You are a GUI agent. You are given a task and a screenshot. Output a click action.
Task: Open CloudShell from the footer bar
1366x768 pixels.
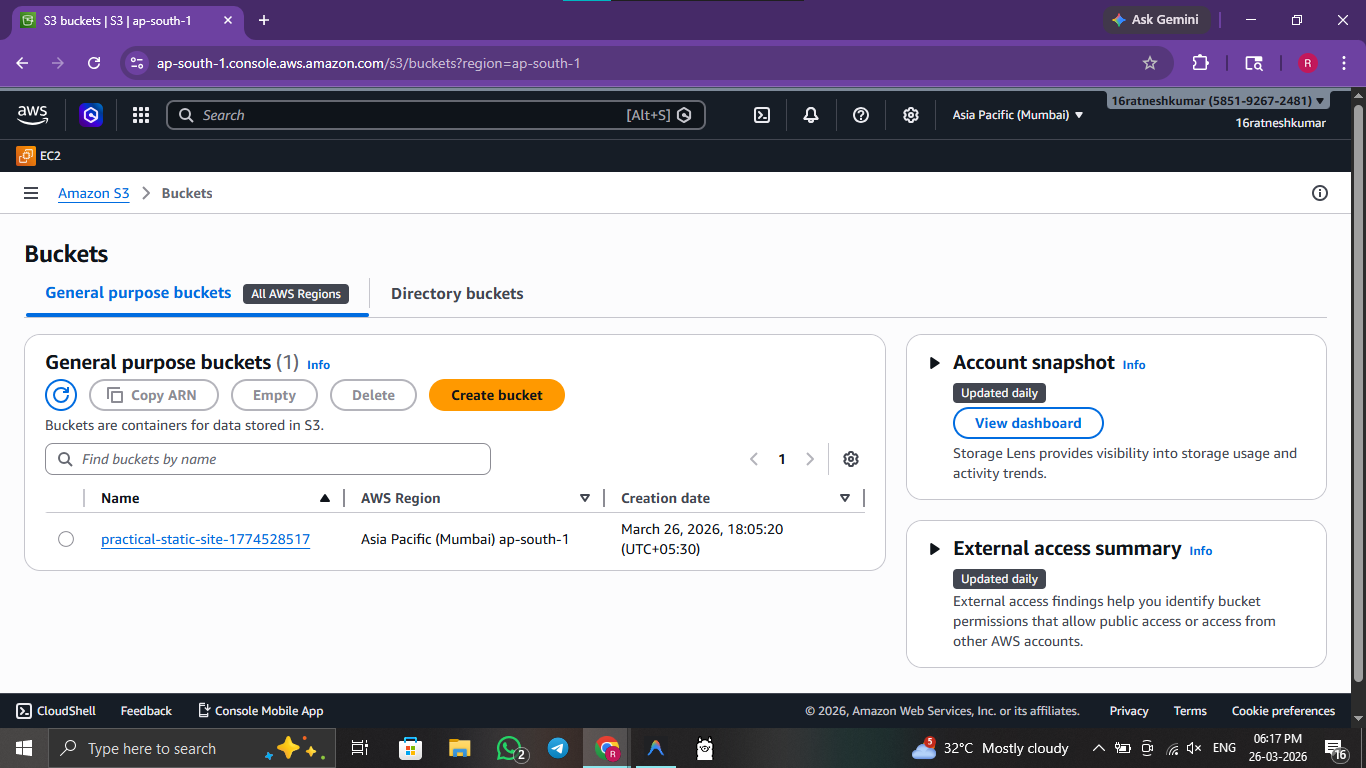click(x=56, y=711)
